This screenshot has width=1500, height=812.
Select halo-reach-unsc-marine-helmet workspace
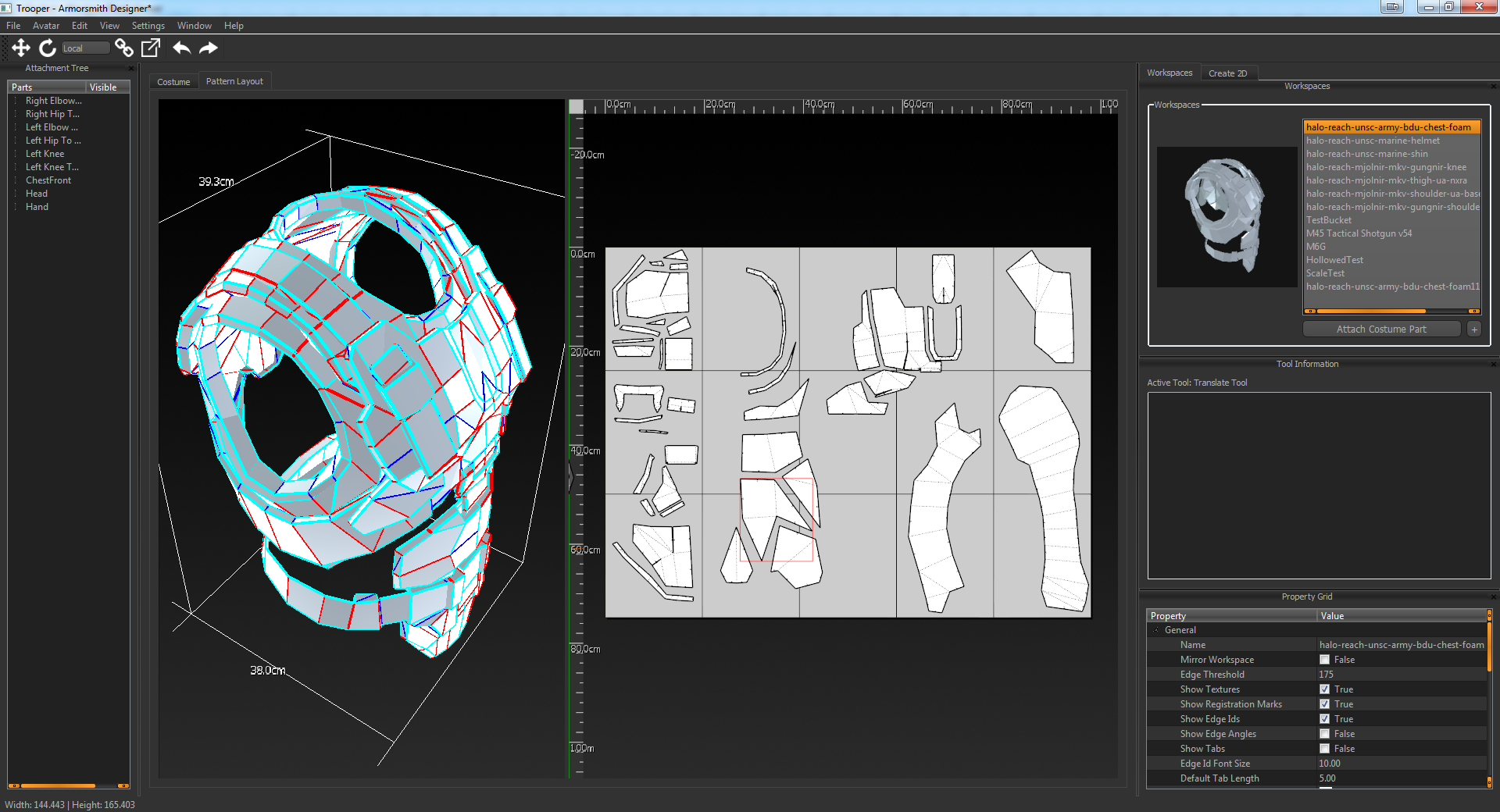coord(1373,141)
